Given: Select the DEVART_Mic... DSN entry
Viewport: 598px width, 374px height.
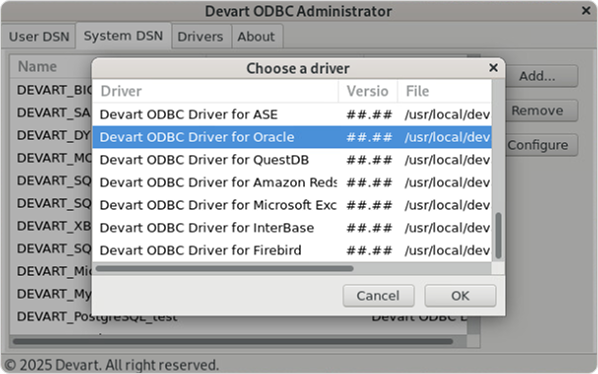Looking at the screenshot, I should pos(54,271).
